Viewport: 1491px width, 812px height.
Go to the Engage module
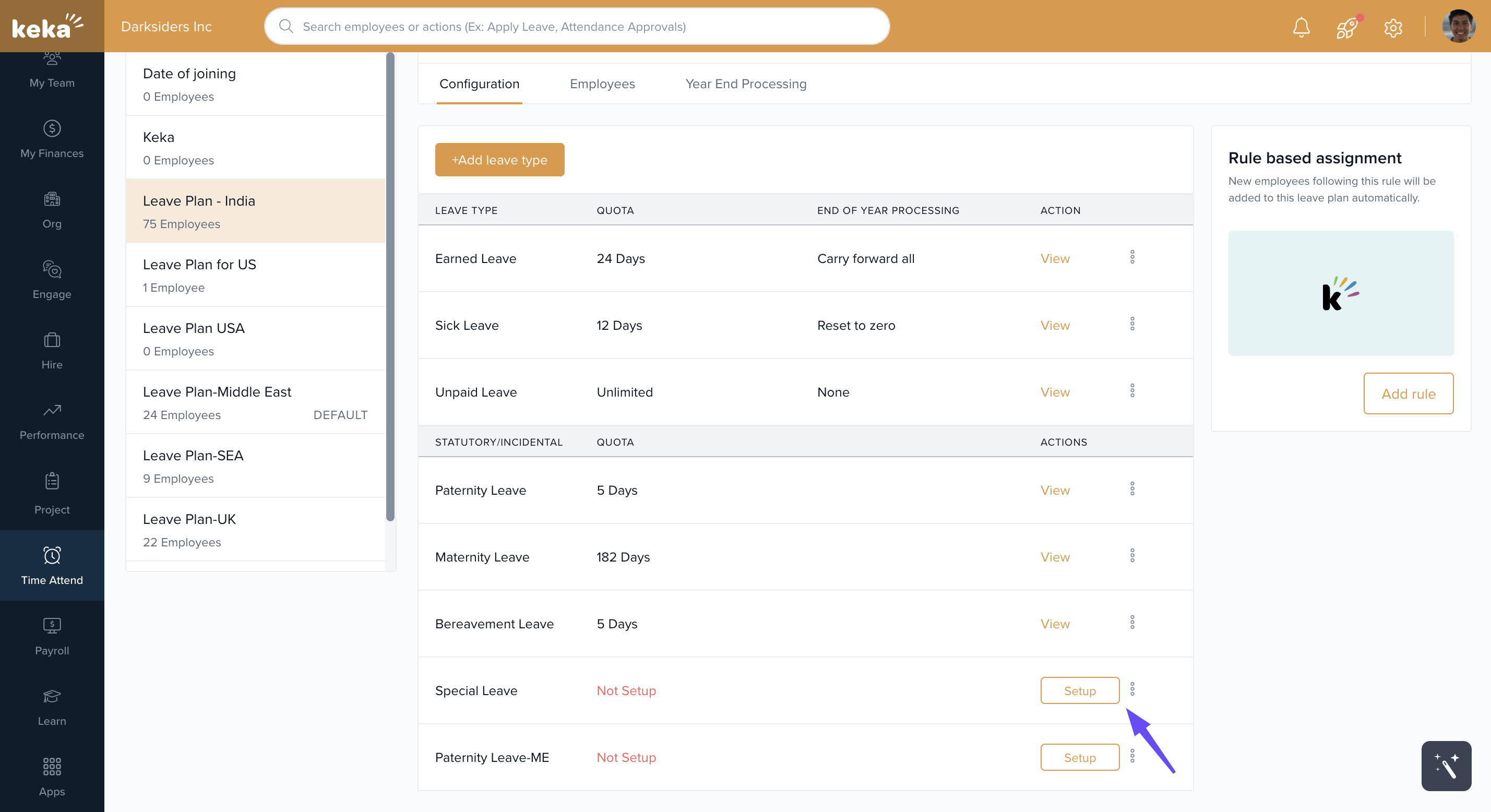coord(52,280)
